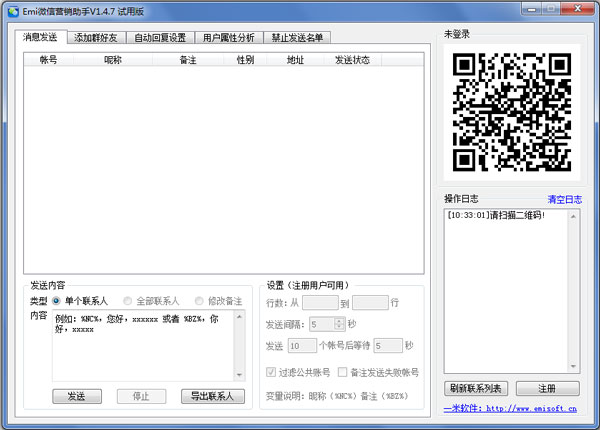Click the row-end 到 input field
The height and width of the screenshot is (430, 600).
370,303
